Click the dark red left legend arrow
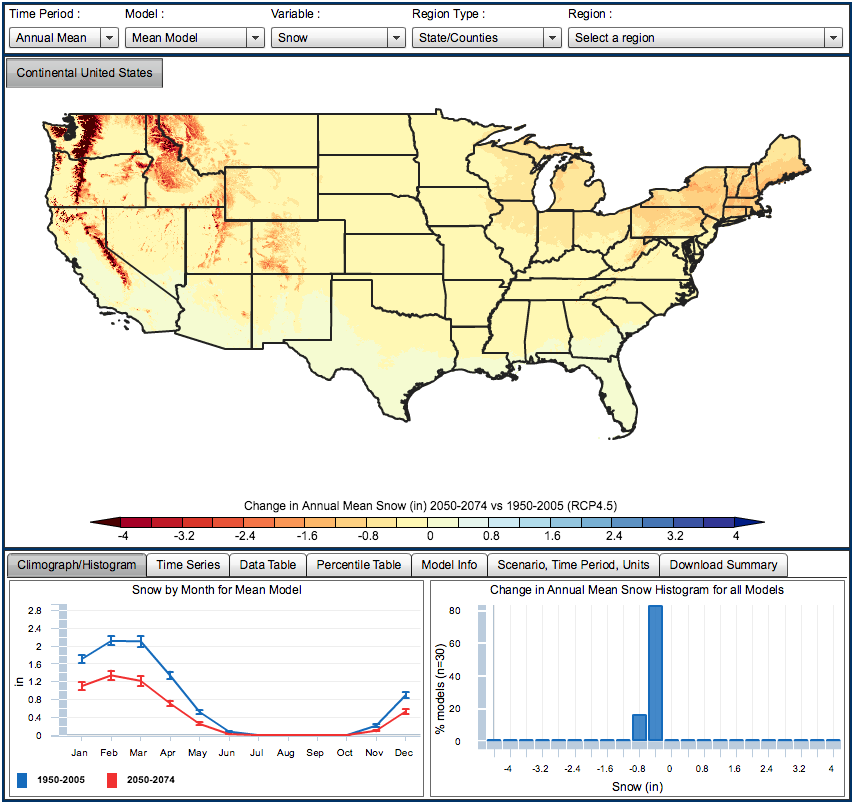854x804 pixels. click(104, 522)
